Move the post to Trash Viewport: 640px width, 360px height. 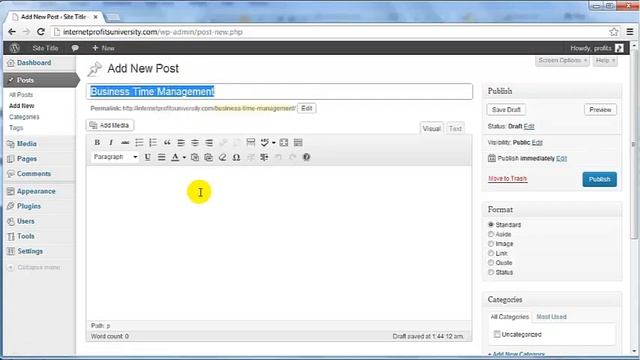507,178
